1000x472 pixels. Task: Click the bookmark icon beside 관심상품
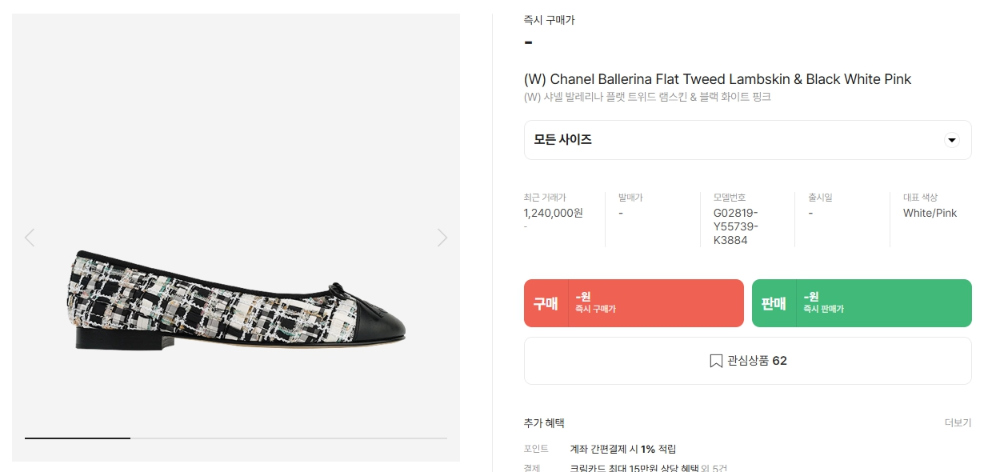pos(716,361)
